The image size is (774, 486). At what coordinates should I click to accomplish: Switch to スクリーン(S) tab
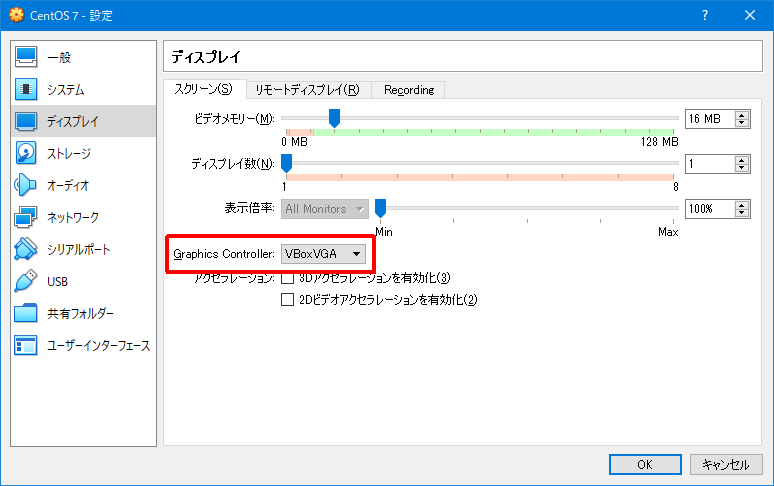click(204, 89)
